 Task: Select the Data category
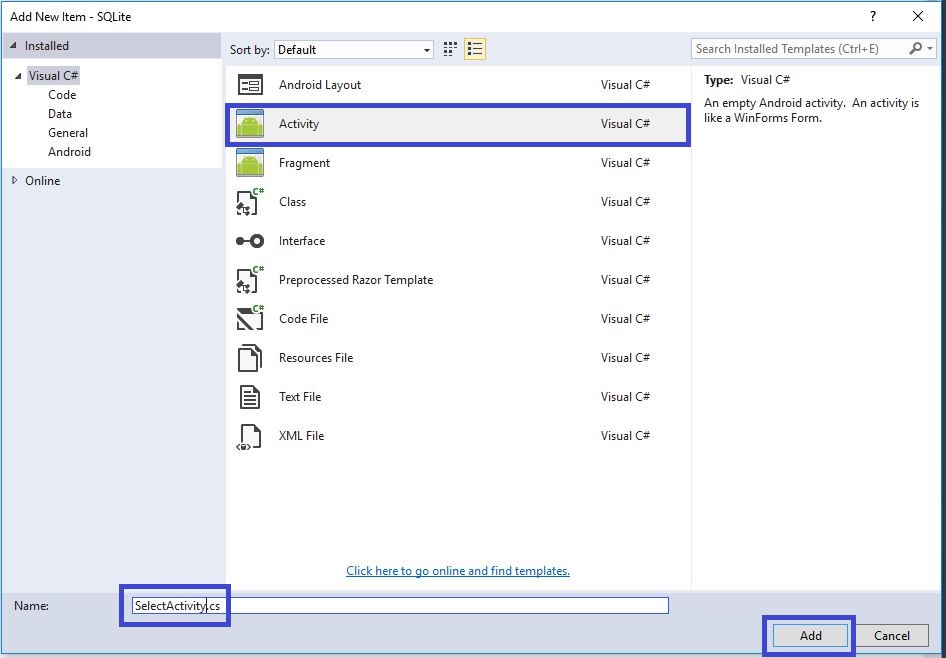point(60,113)
